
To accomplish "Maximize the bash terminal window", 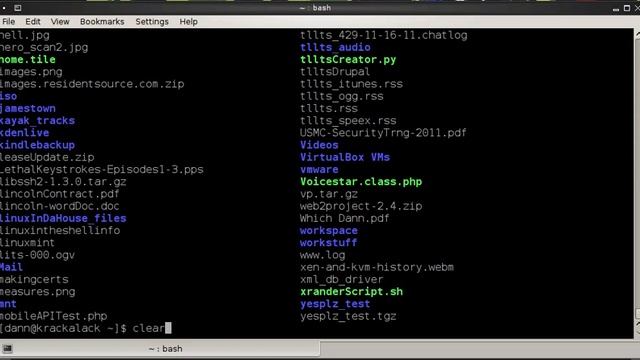I will pos(627,8).
